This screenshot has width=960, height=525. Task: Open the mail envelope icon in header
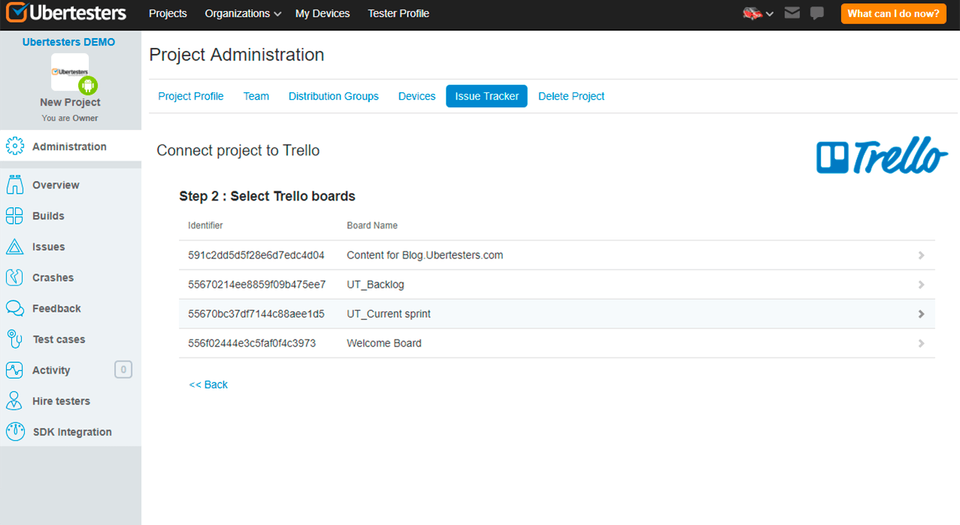(792, 14)
